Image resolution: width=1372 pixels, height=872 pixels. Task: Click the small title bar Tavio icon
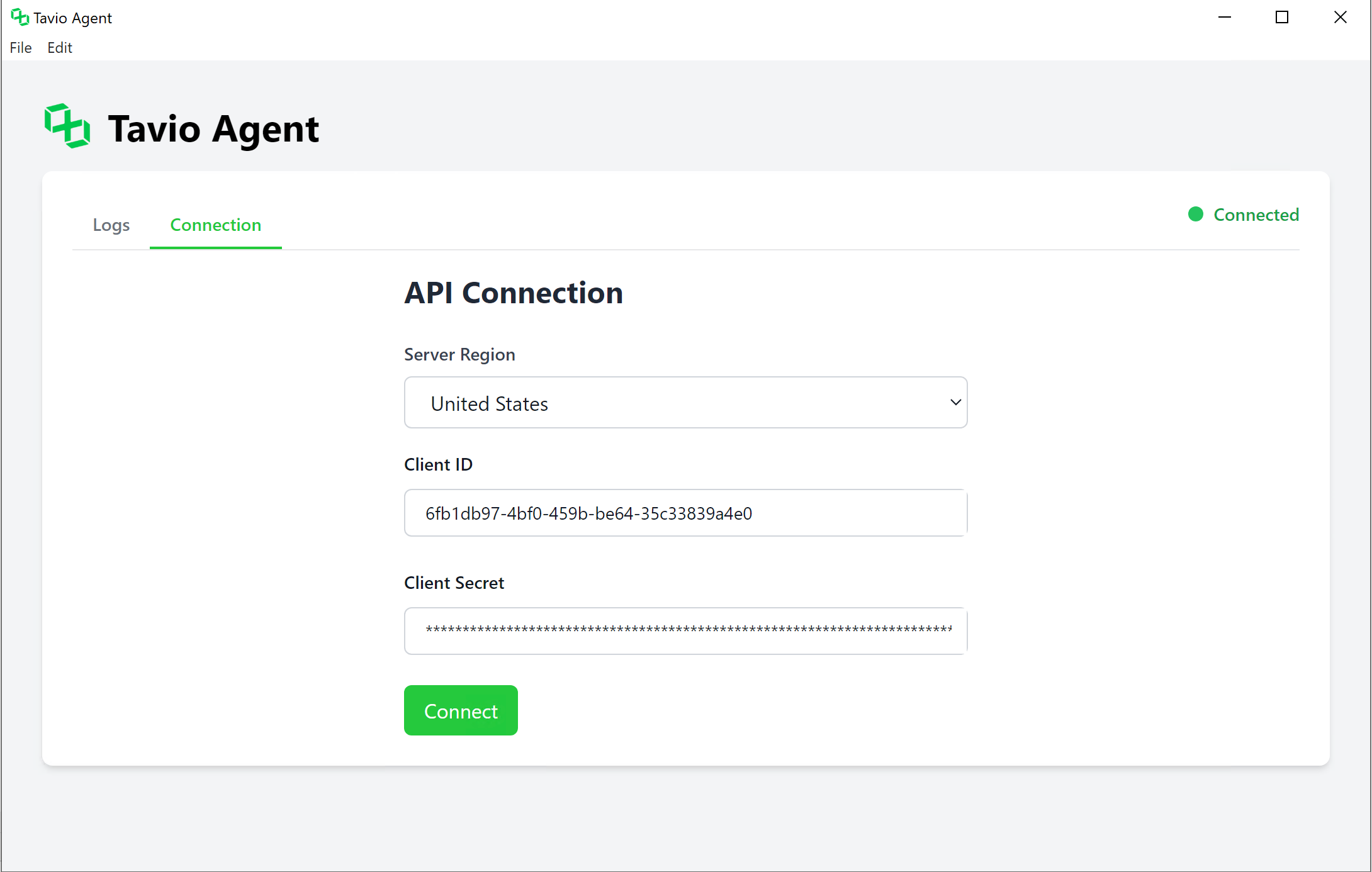pyautogui.click(x=20, y=17)
